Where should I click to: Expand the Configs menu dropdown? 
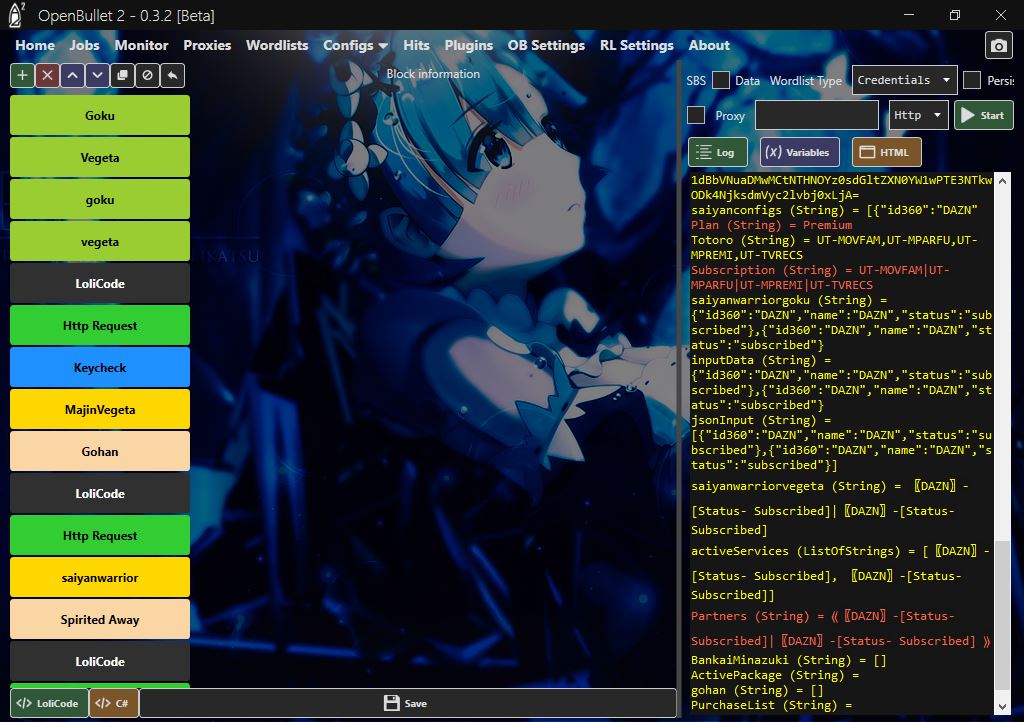point(355,45)
